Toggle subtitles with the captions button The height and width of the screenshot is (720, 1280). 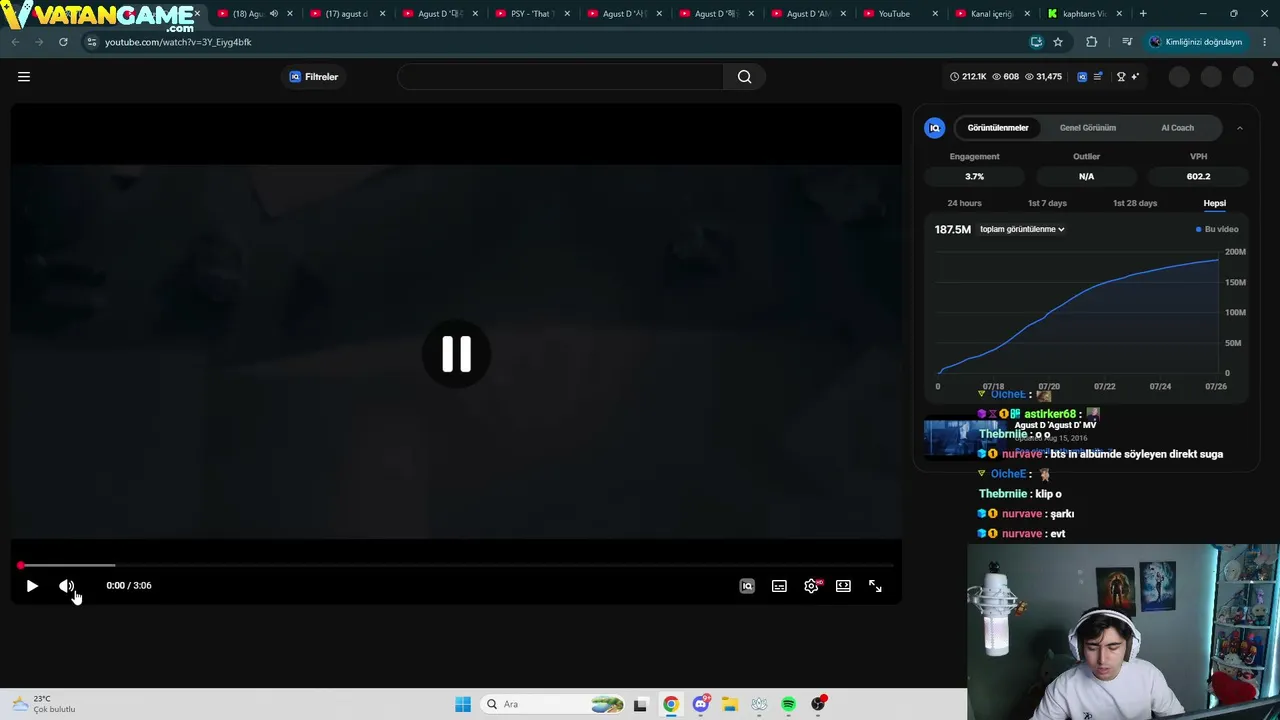pyautogui.click(x=779, y=586)
